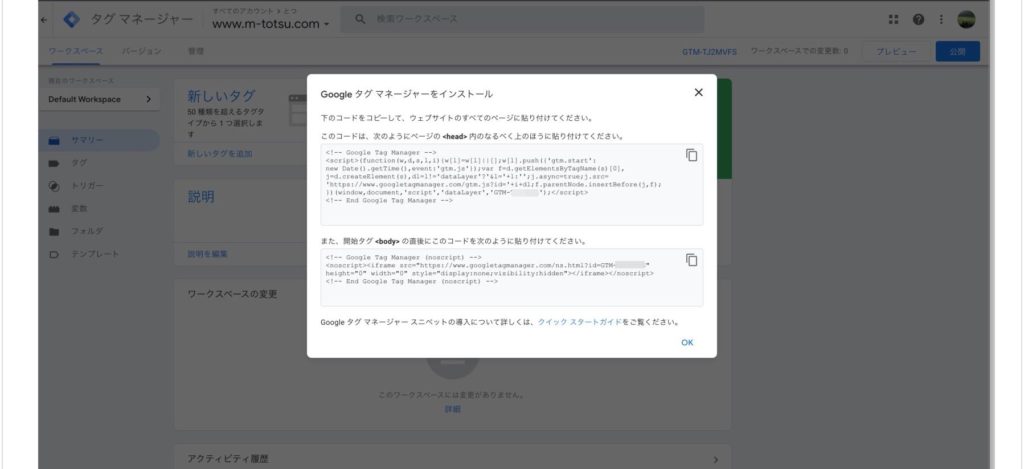Click the dialog title Google タグ マネージャーをインストール

pyautogui.click(x=406, y=94)
